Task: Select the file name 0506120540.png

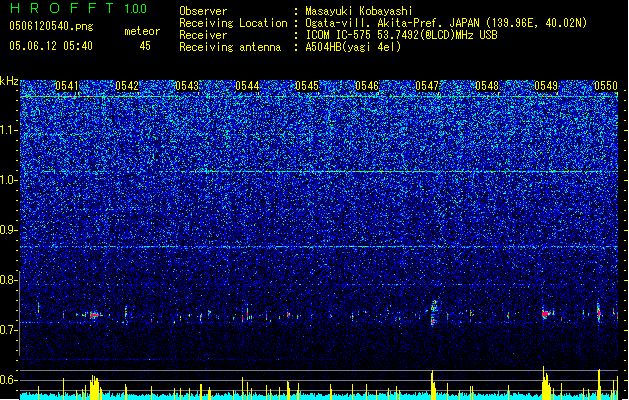Action: (51, 26)
